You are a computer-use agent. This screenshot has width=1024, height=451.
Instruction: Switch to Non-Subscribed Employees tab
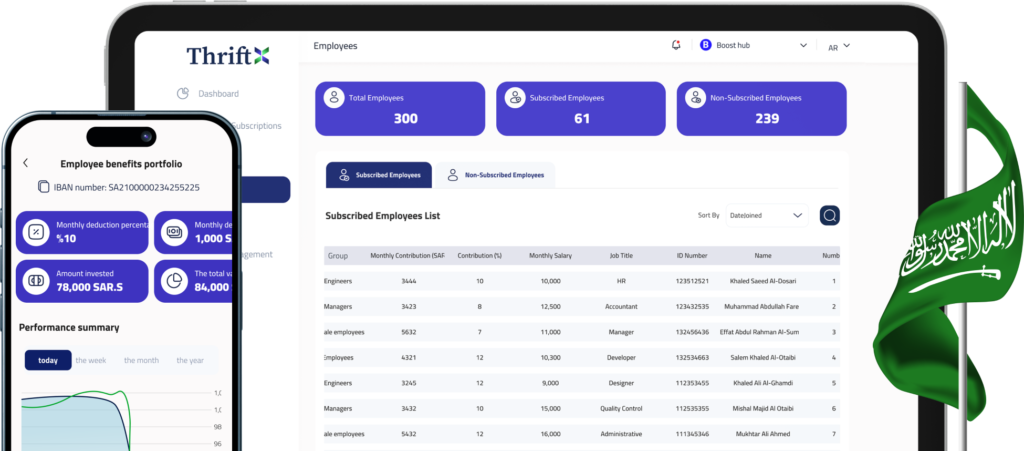[x=496, y=175]
